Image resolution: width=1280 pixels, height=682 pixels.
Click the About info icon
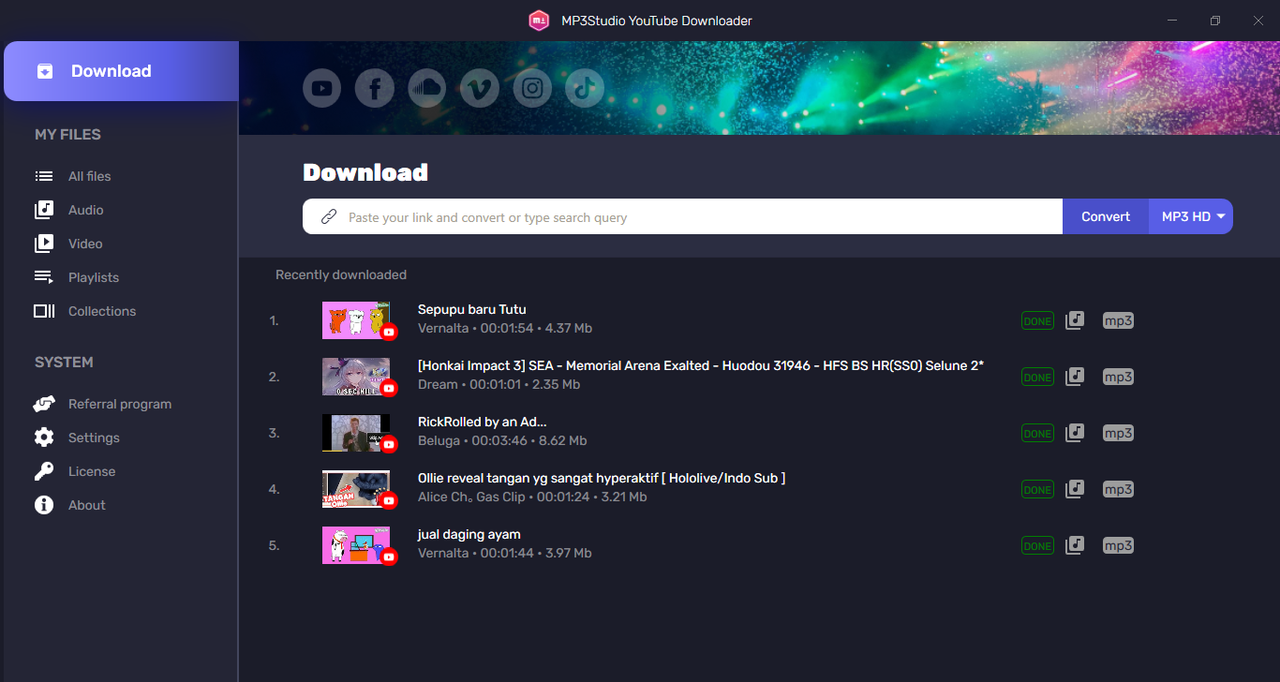(44, 505)
